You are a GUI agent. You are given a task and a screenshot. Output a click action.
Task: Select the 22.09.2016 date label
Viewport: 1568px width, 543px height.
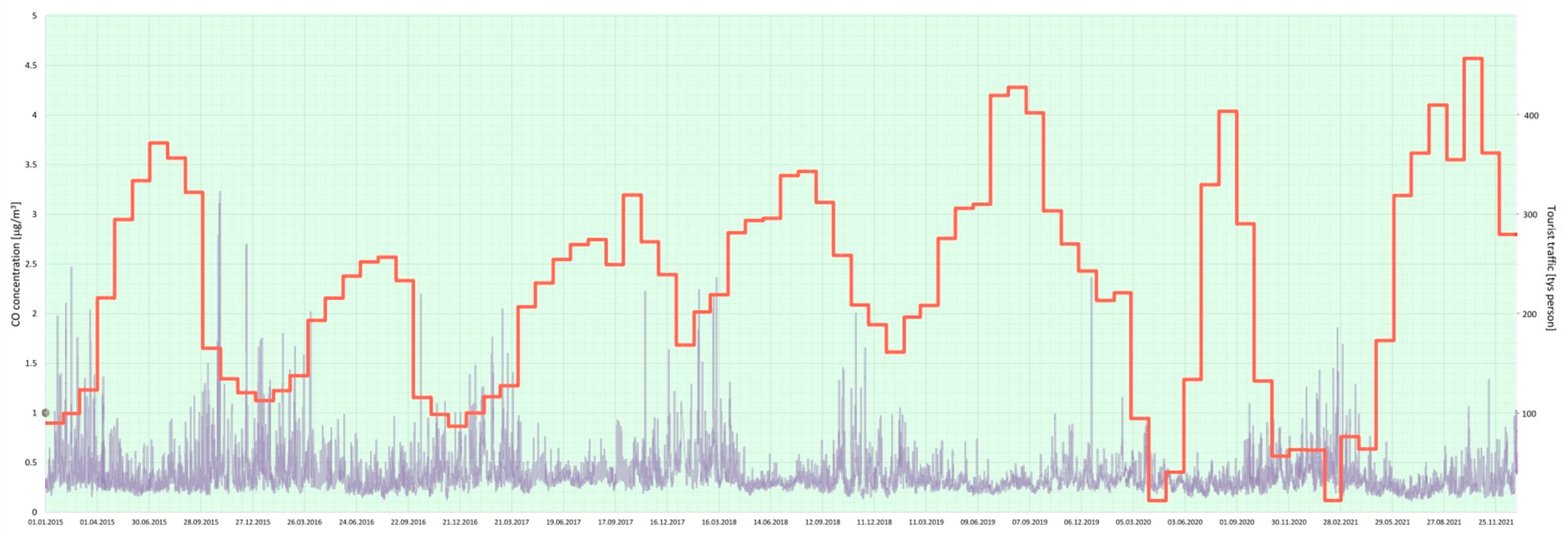[408, 523]
